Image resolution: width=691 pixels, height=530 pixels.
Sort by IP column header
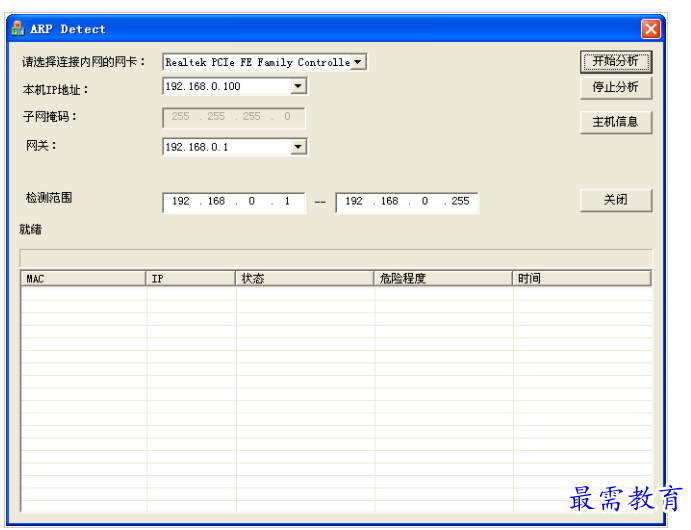(x=190, y=278)
